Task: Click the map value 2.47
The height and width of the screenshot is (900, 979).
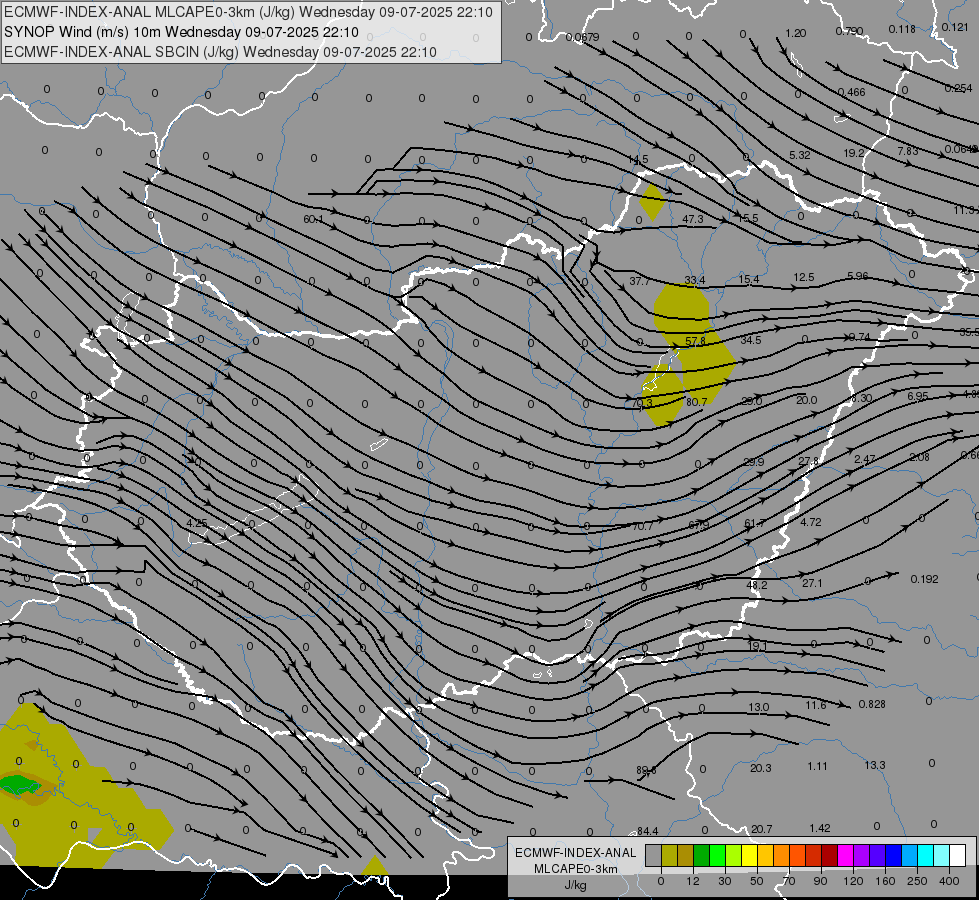Action: 865,459
